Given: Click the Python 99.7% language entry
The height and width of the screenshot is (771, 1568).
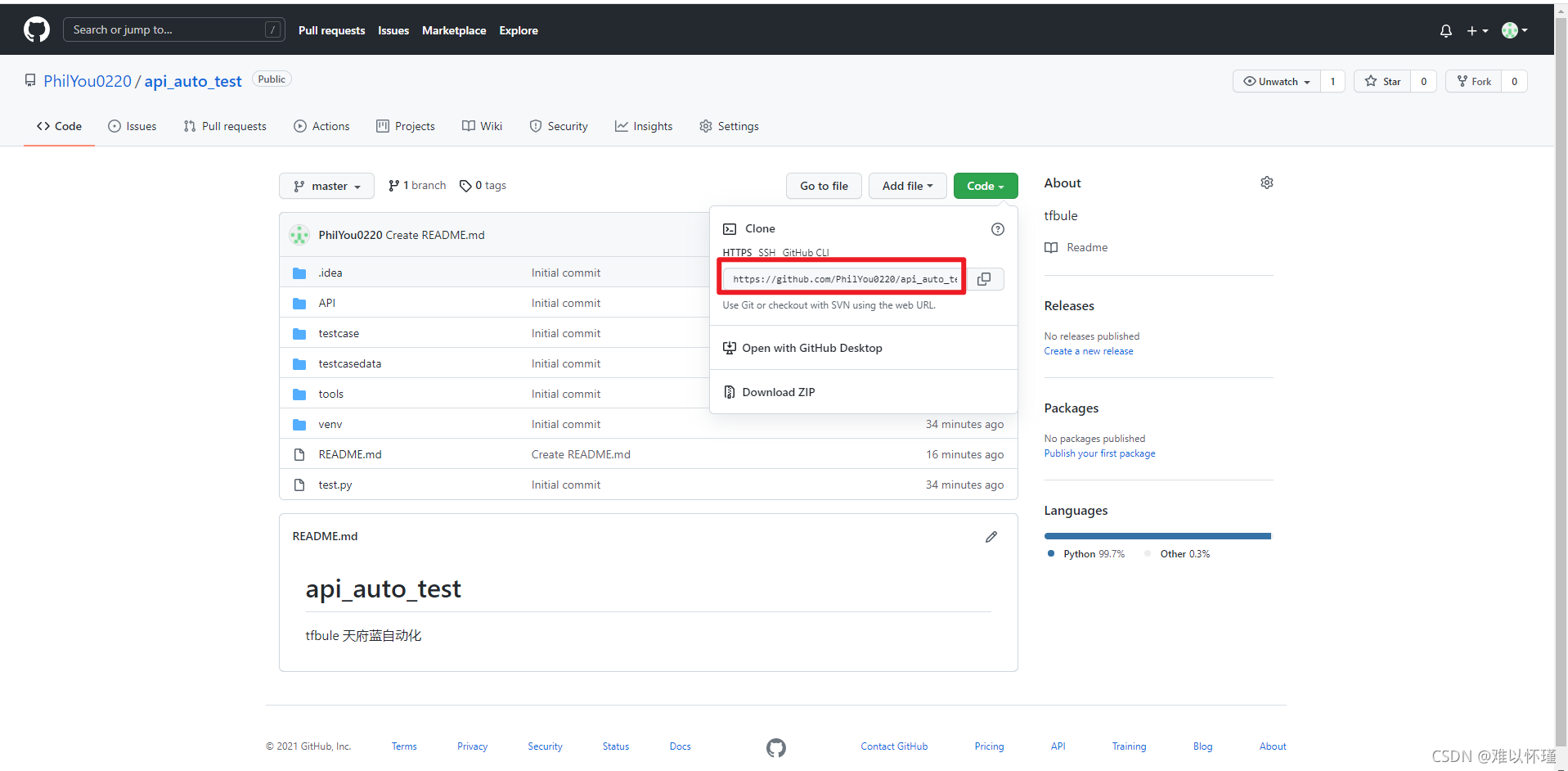Looking at the screenshot, I should (1086, 554).
